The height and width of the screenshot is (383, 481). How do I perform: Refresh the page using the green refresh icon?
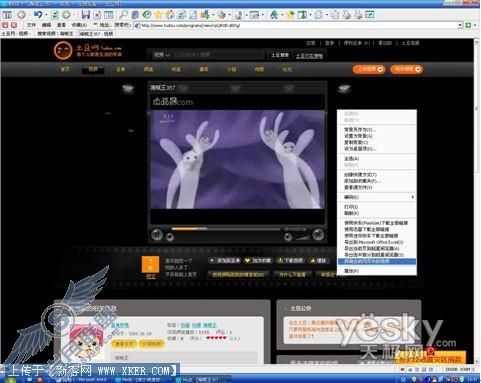pyautogui.click(x=55, y=15)
